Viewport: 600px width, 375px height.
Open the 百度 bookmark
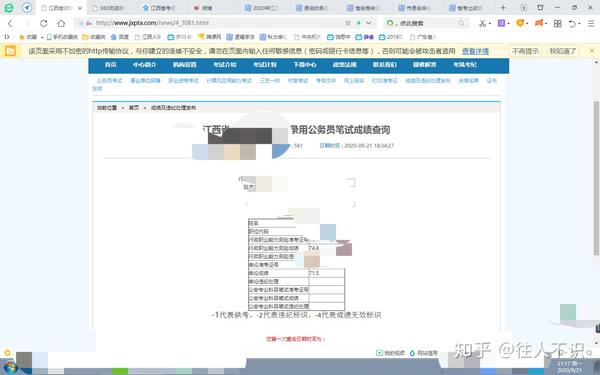coord(120,37)
